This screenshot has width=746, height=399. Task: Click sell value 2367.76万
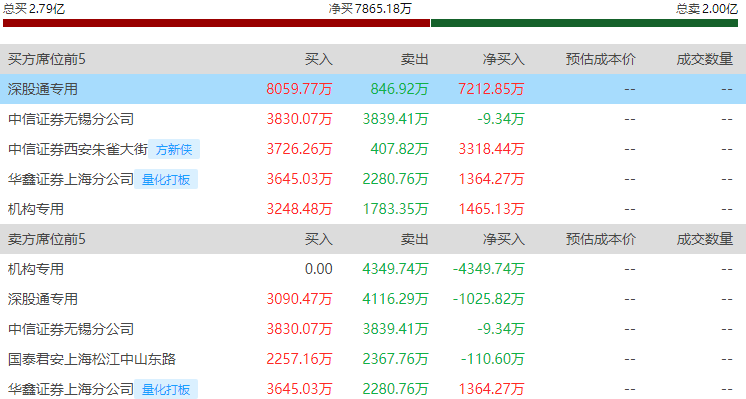(x=395, y=359)
